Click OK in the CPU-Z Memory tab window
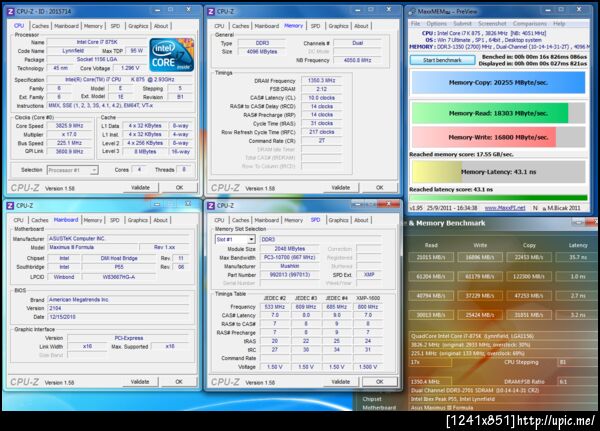The image size is (600, 431). click(x=380, y=188)
